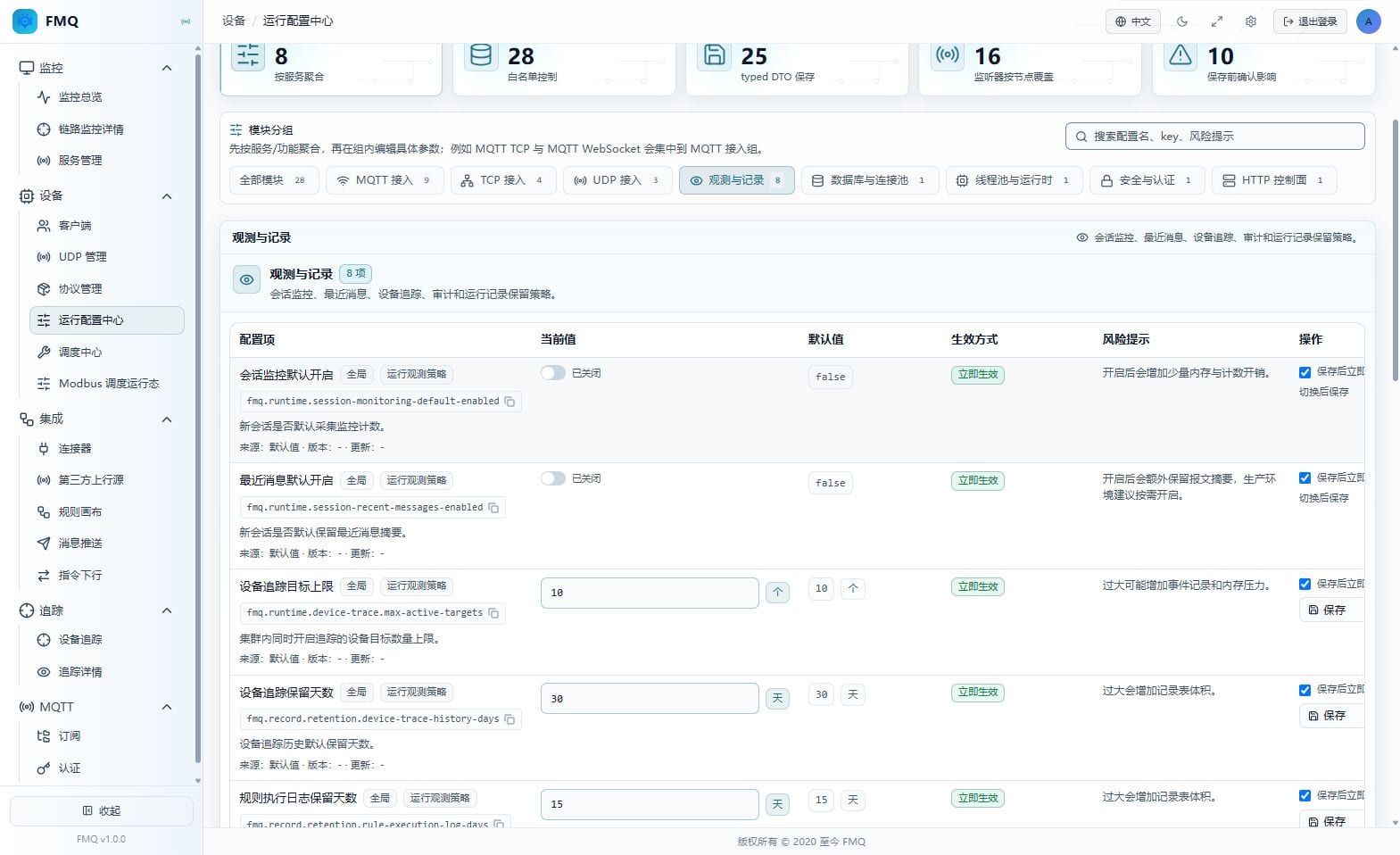Image resolution: width=1400 pixels, height=855 pixels.
Task: Click the page vertical scrollbar
Action: (1395, 250)
